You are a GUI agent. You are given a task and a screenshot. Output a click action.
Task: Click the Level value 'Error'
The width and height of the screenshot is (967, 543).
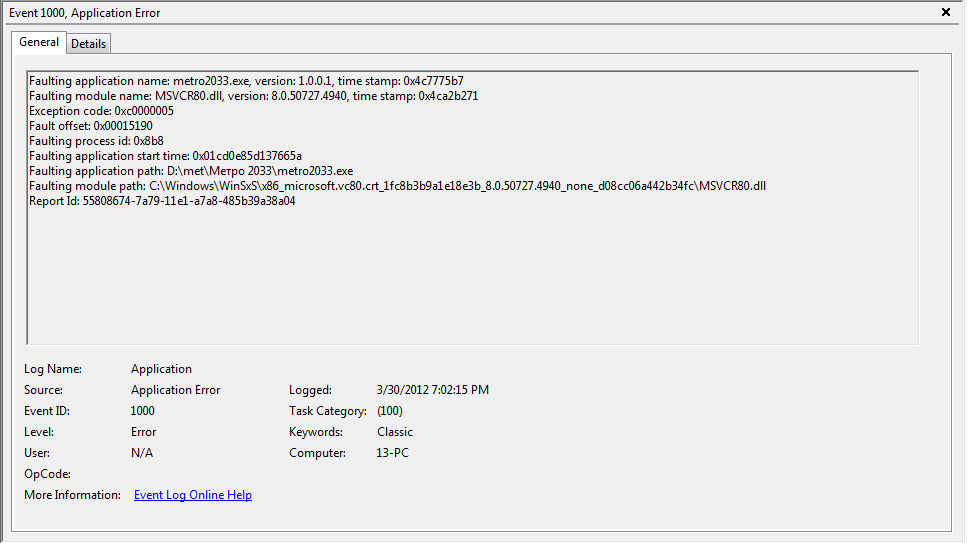(143, 432)
